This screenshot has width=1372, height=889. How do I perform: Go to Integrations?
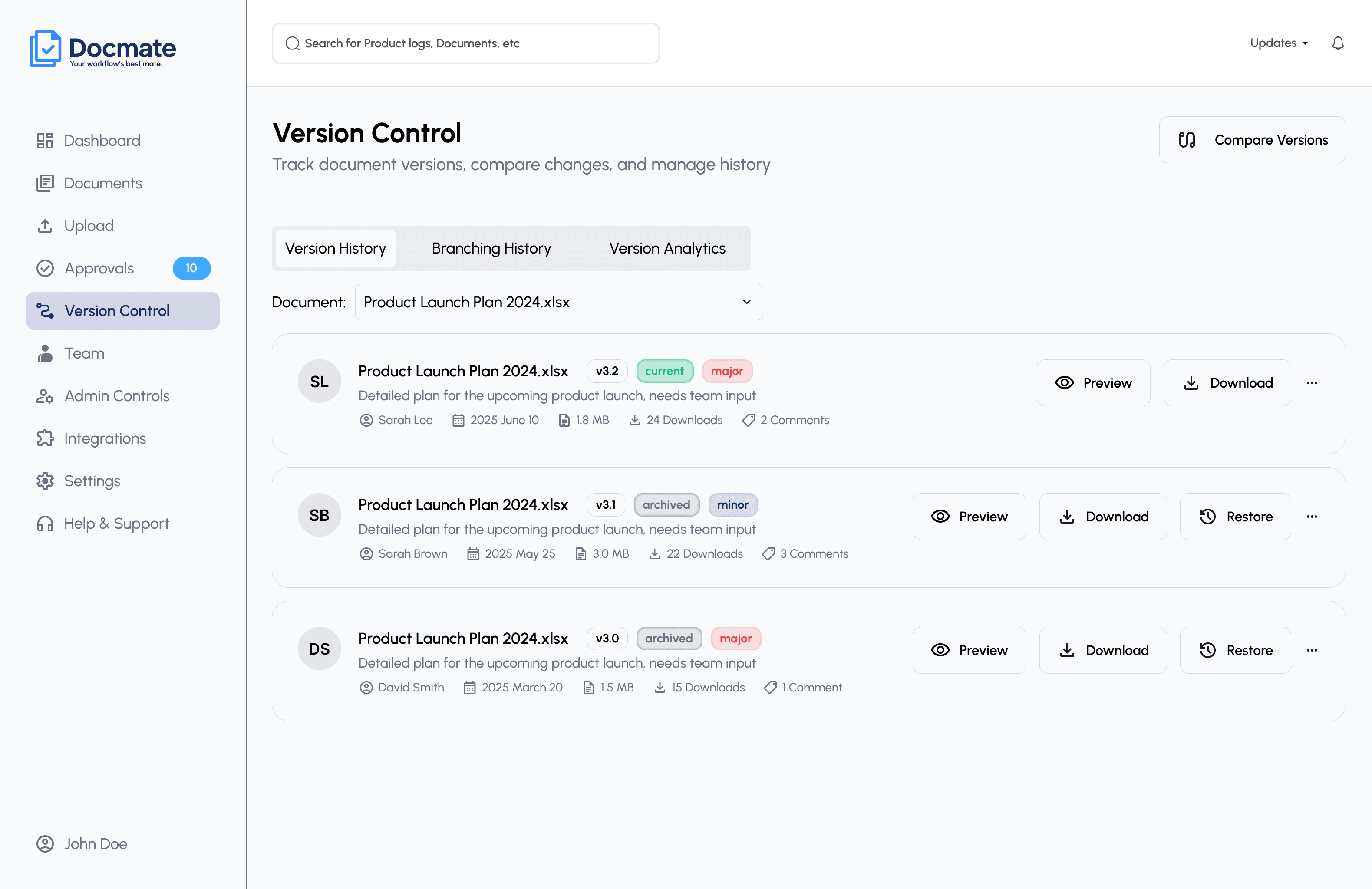[x=123, y=439]
